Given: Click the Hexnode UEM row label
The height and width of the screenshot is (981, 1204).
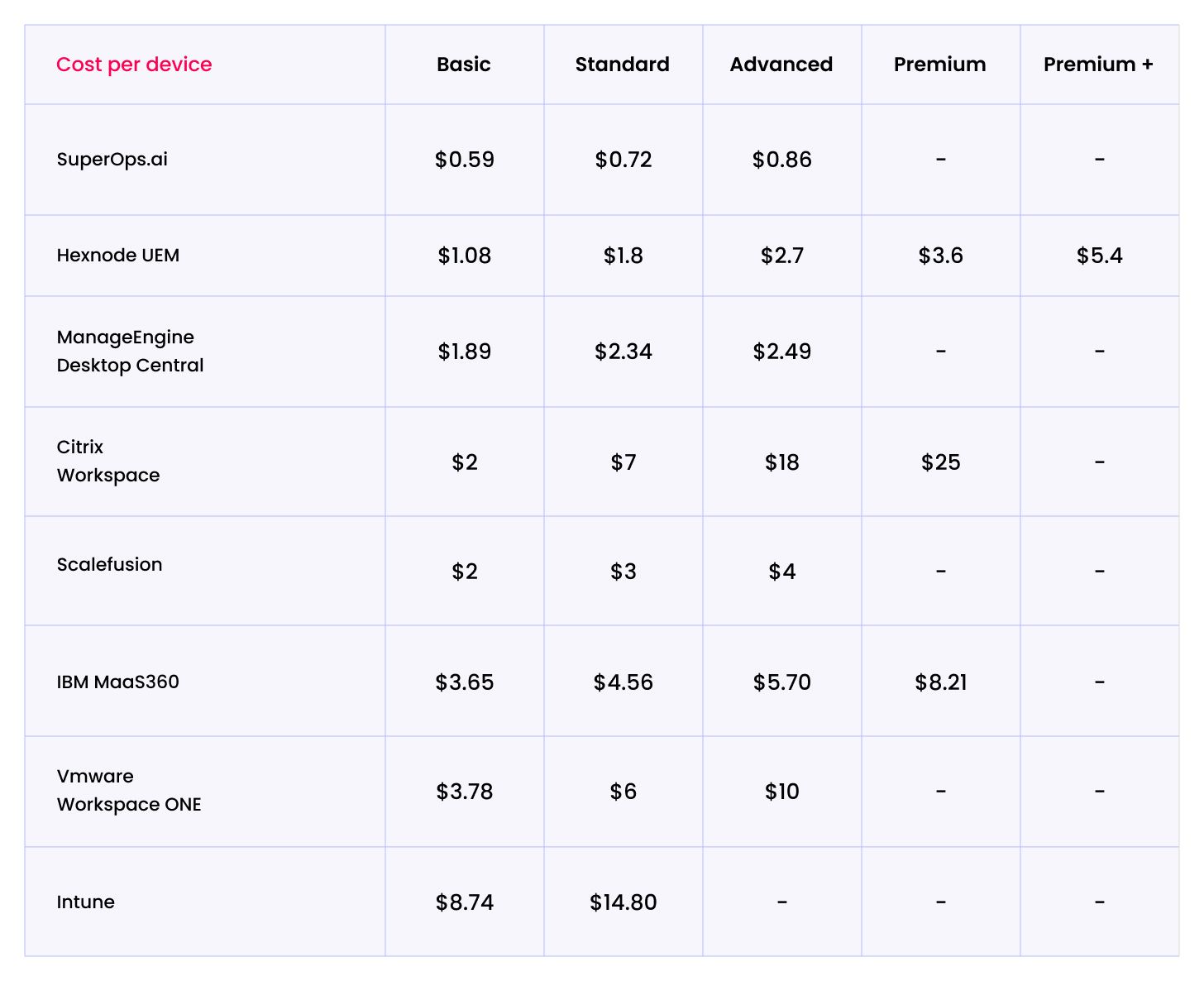Looking at the screenshot, I should coord(118,255).
